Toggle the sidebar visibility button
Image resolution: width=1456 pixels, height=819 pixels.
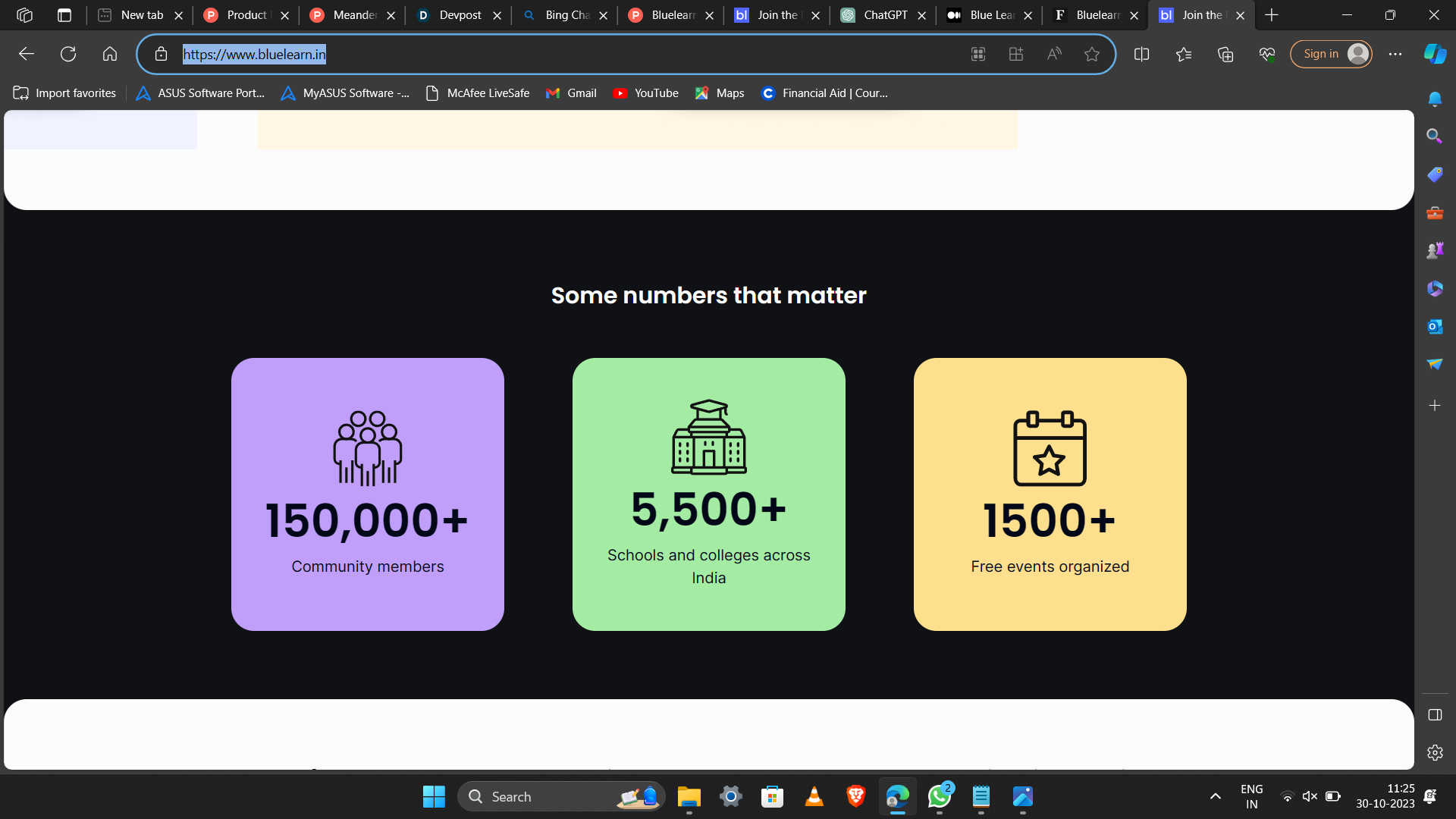[1435, 715]
